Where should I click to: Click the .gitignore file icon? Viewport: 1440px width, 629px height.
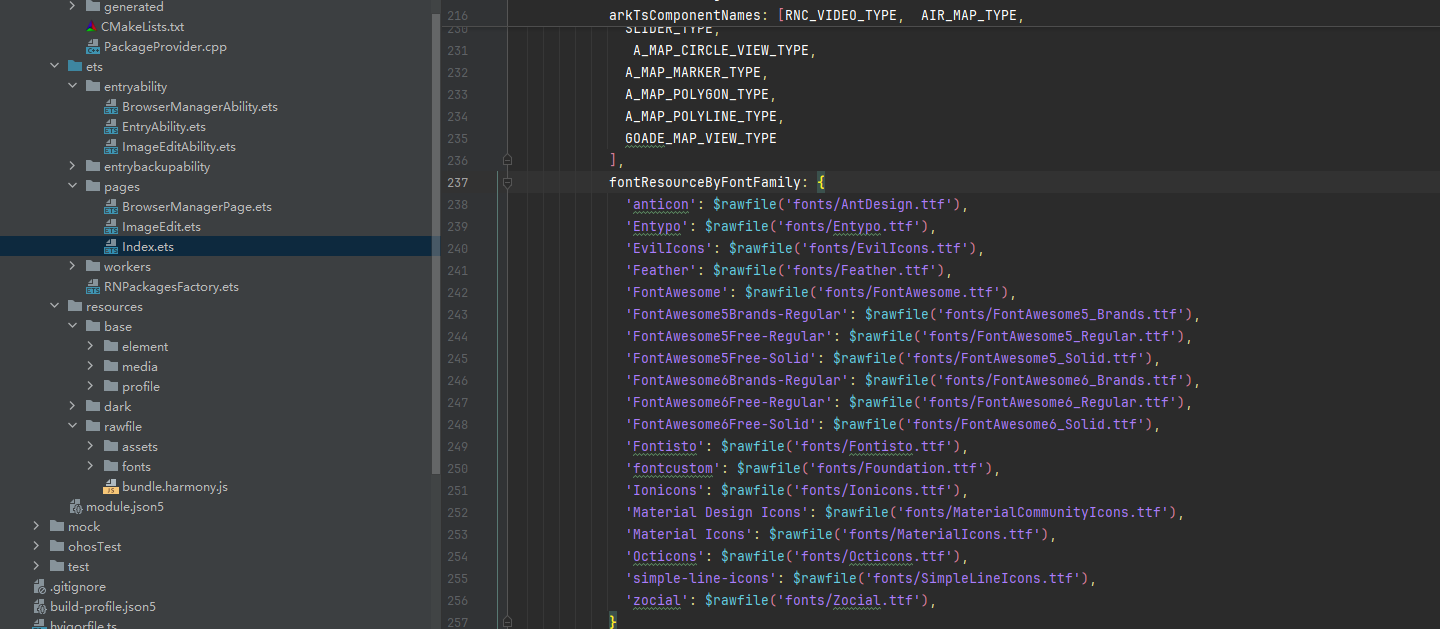[39, 587]
